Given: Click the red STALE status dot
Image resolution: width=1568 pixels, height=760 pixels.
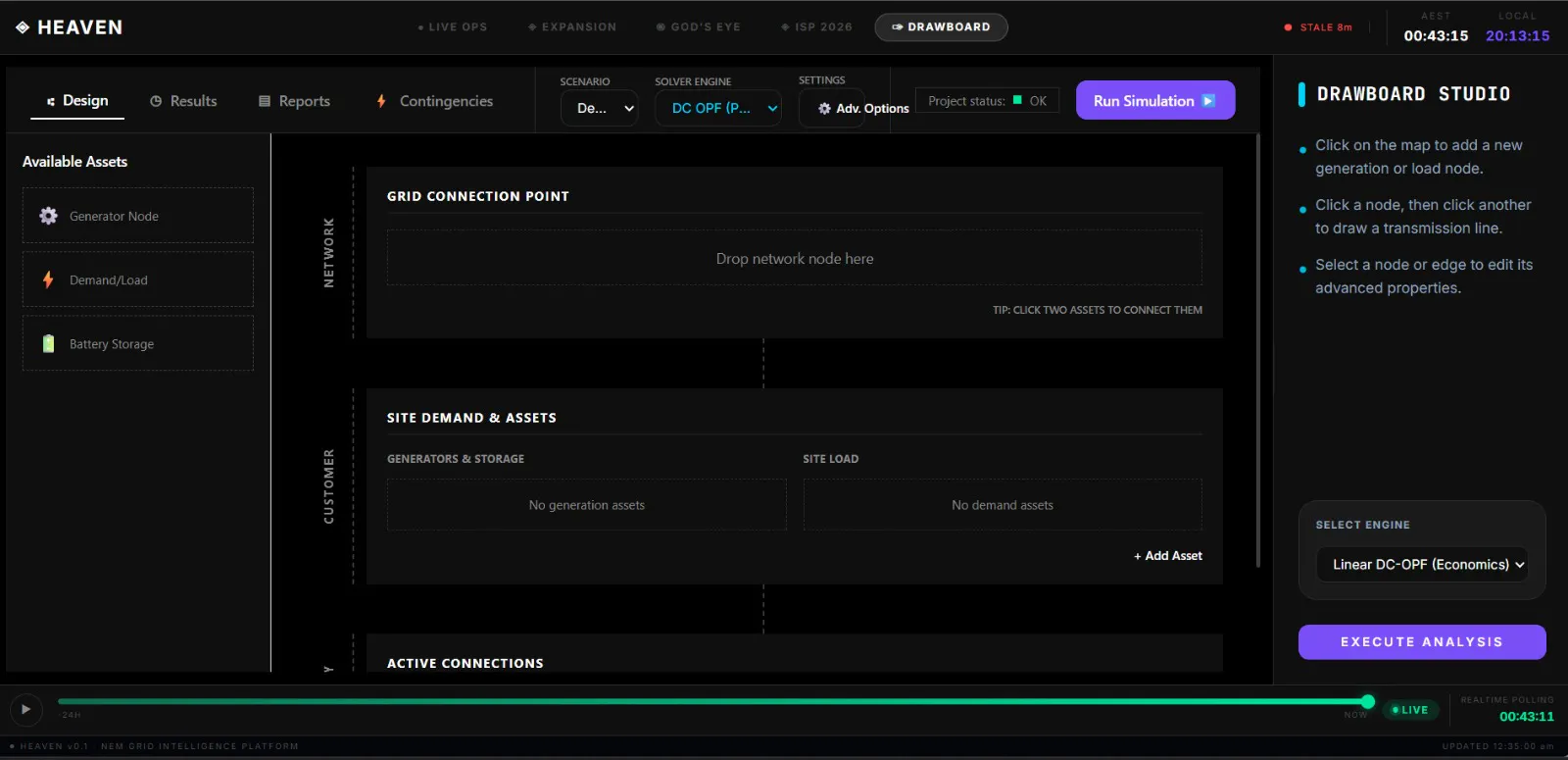Looking at the screenshot, I should [1288, 27].
